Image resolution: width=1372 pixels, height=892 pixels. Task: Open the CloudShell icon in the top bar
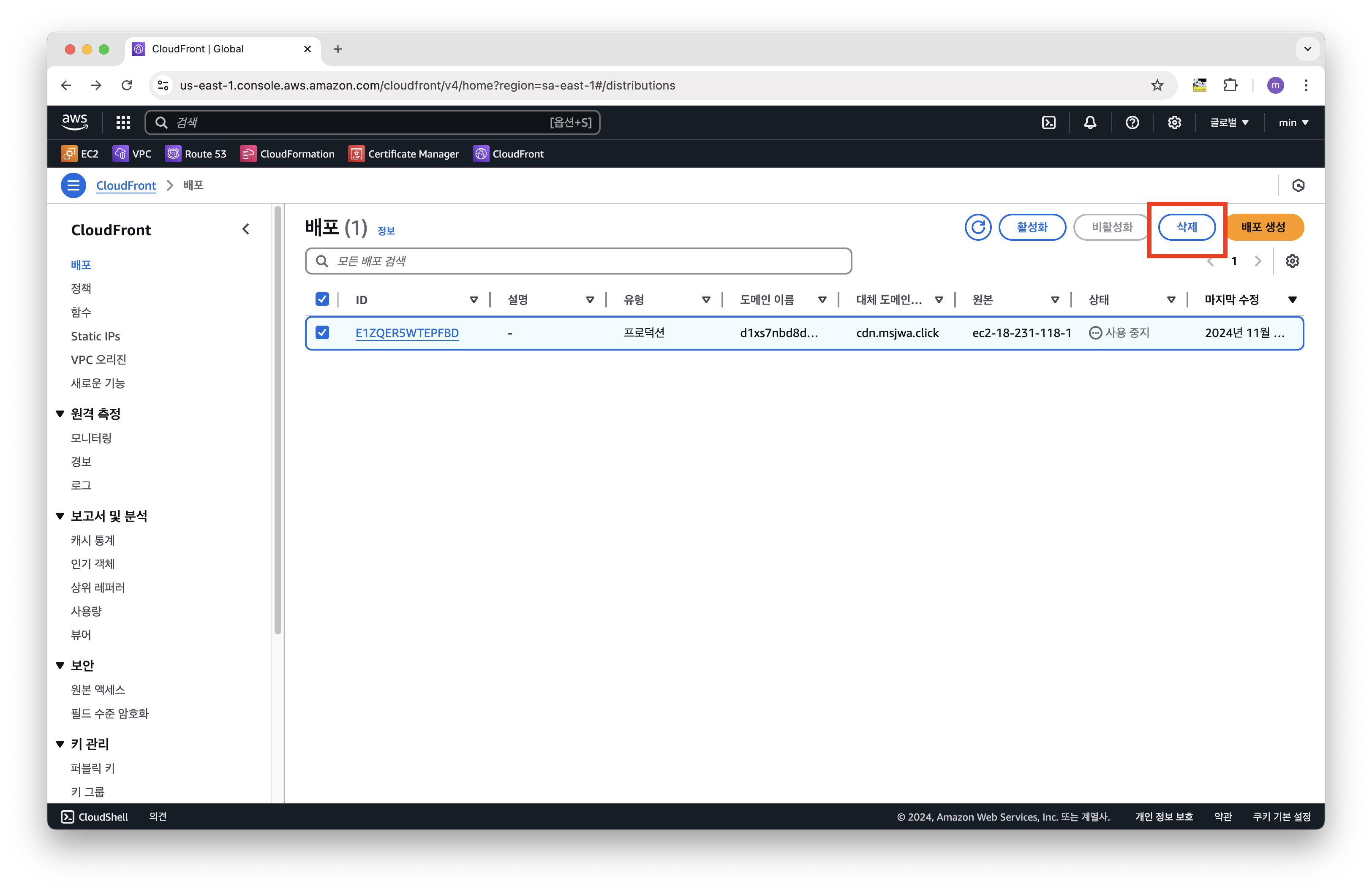pos(1048,123)
